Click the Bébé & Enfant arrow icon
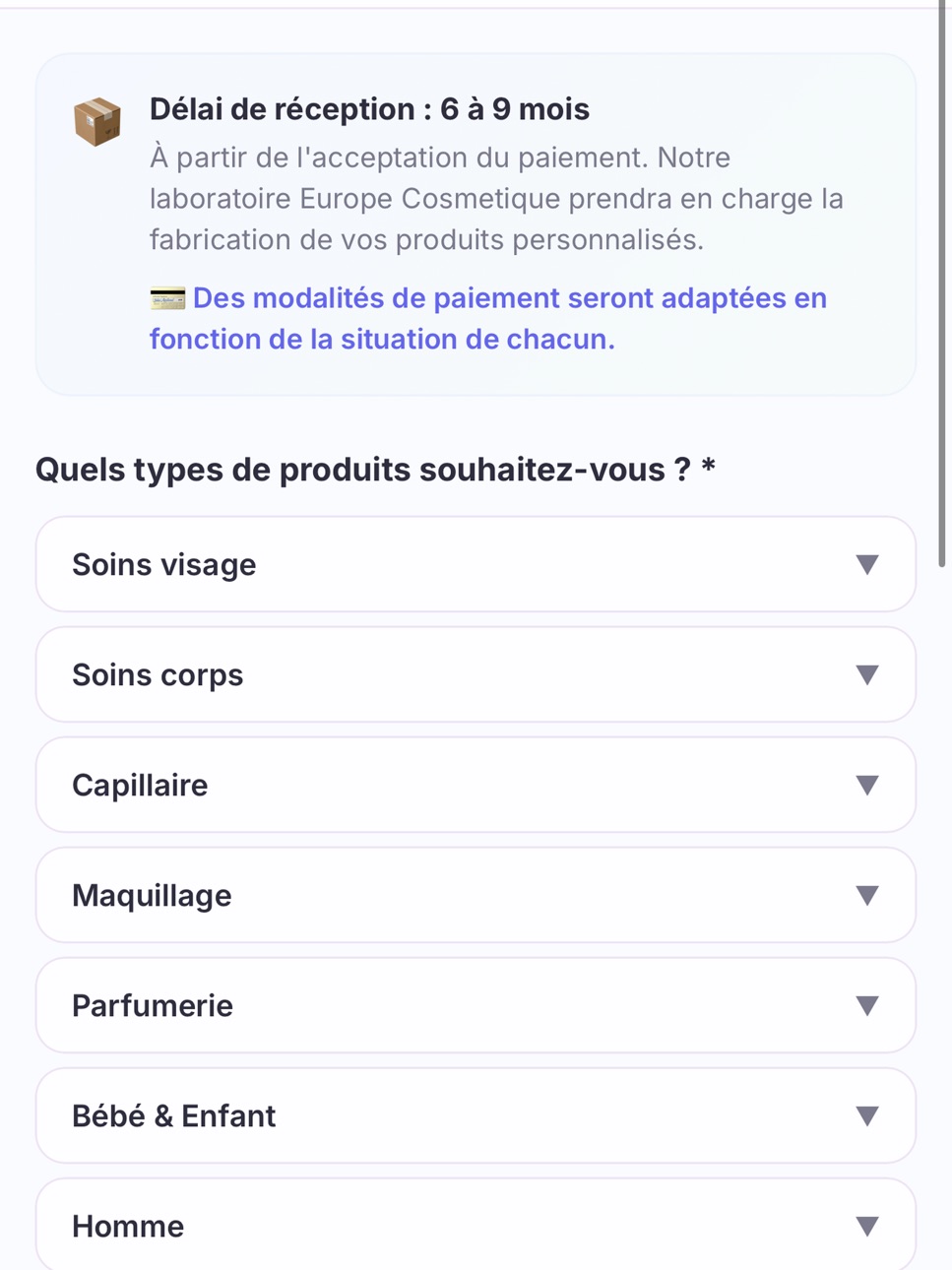Viewport: 952px width, 1270px height. 866,1115
